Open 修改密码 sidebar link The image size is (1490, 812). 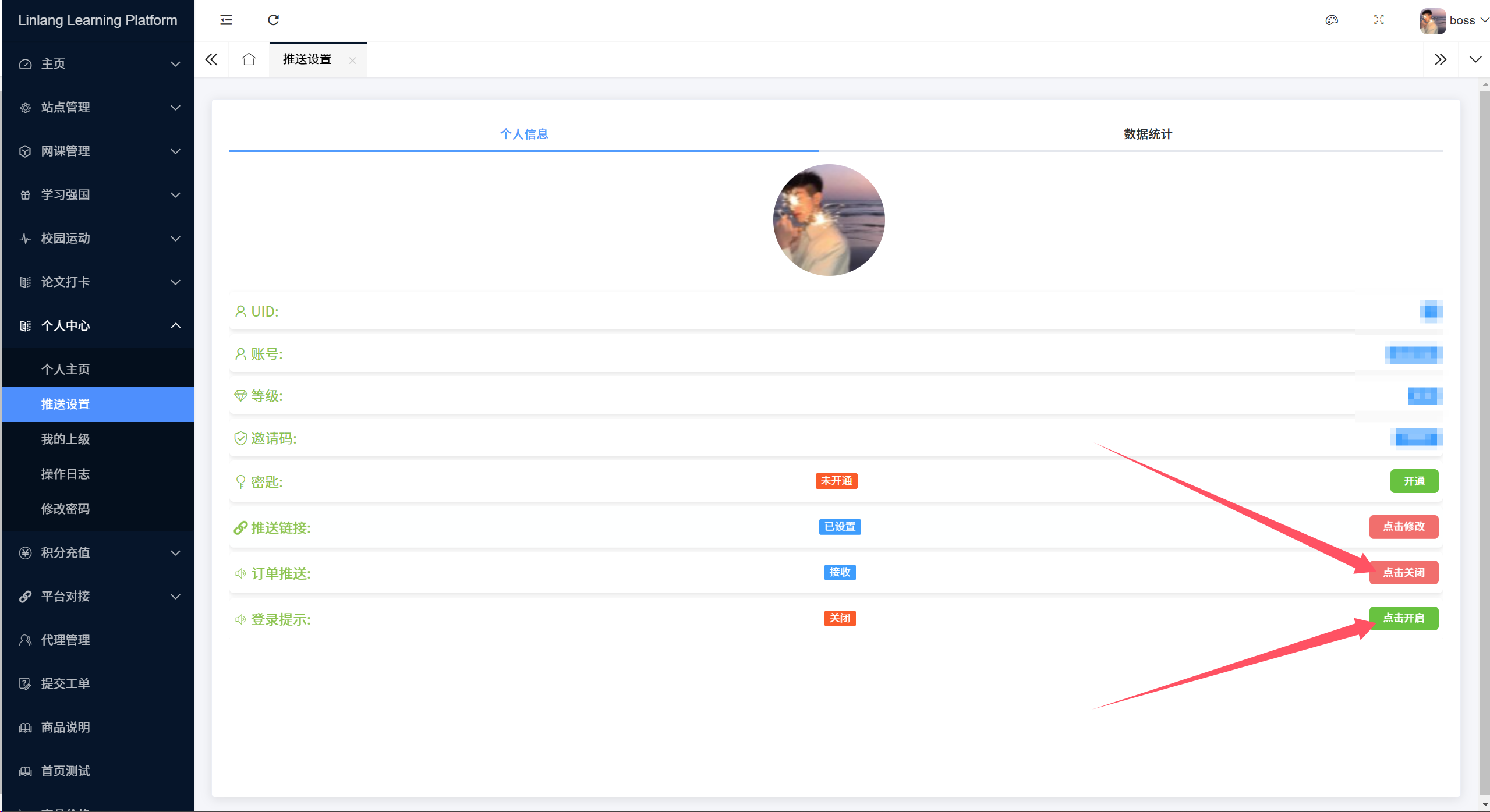tap(66, 509)
